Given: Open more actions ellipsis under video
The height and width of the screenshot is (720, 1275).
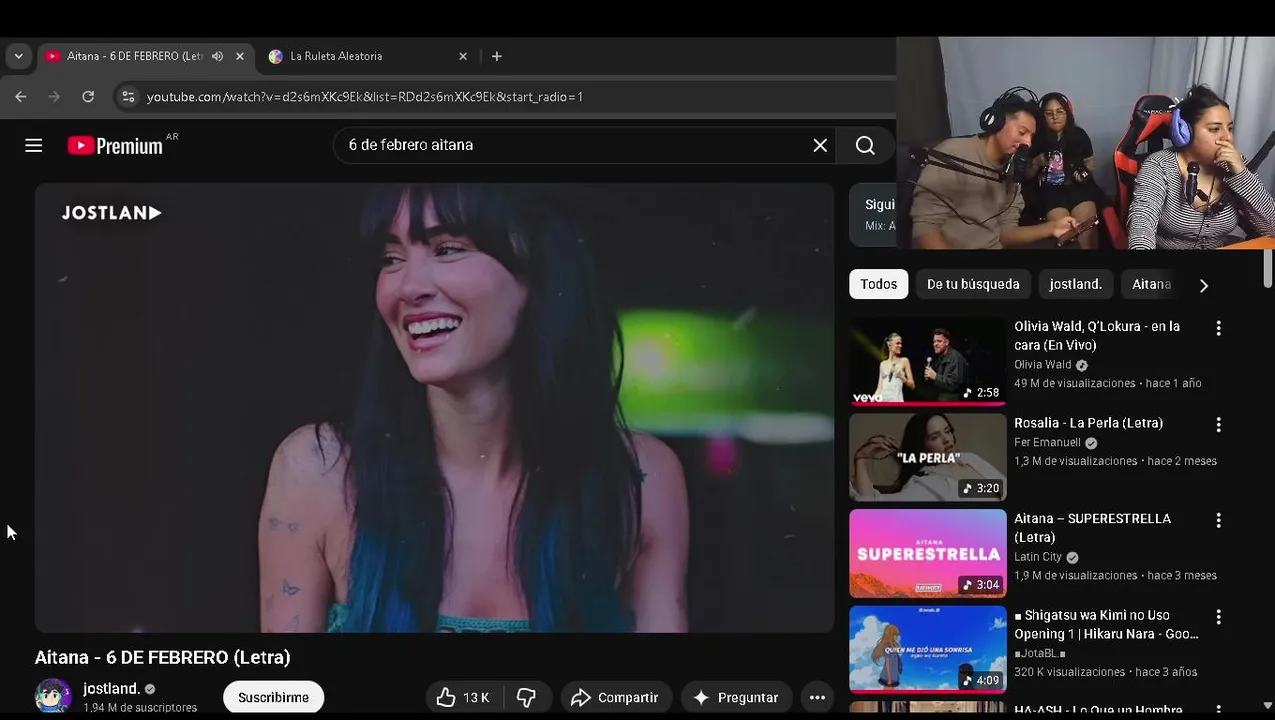Looking at the screenshot, I should coord(817,697).
